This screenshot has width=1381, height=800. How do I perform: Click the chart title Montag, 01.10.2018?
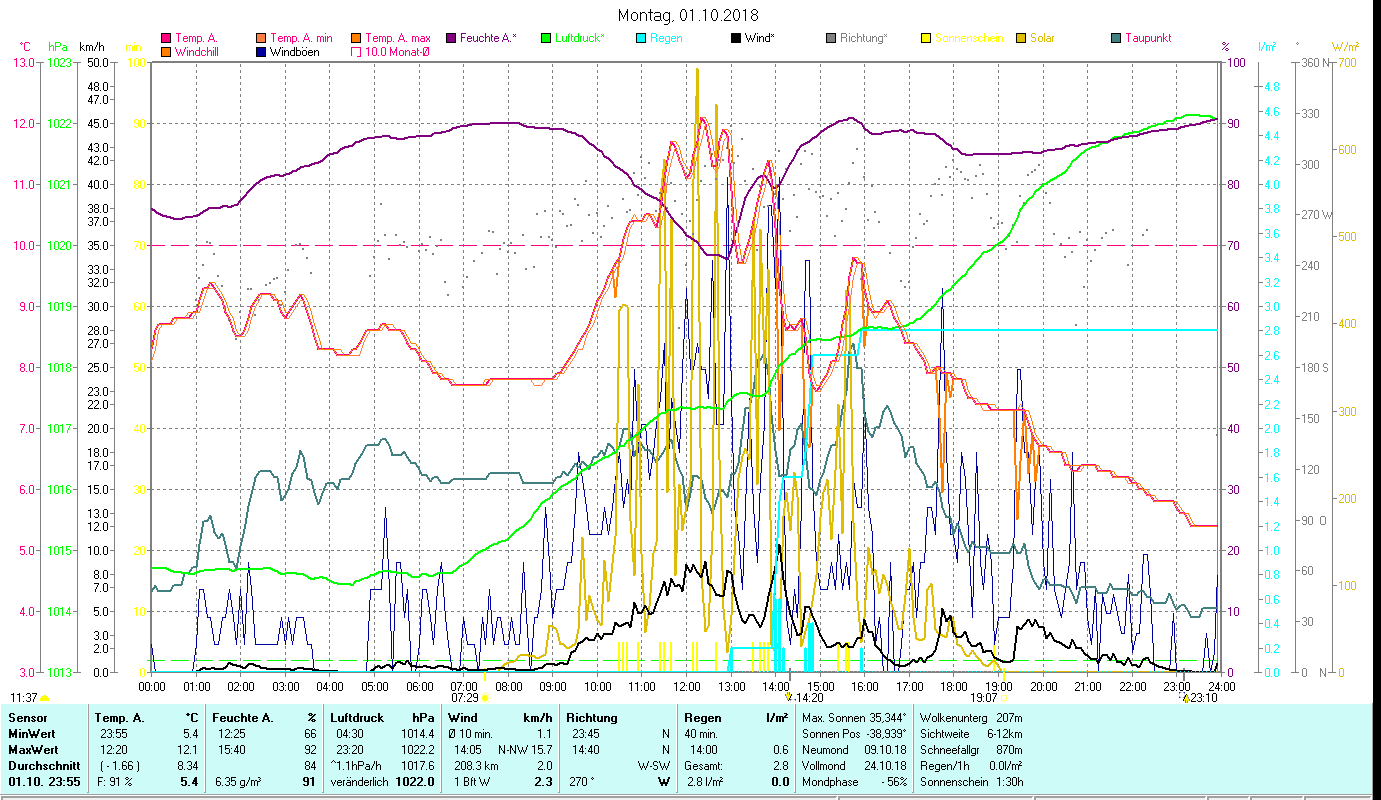coord(688,15)
